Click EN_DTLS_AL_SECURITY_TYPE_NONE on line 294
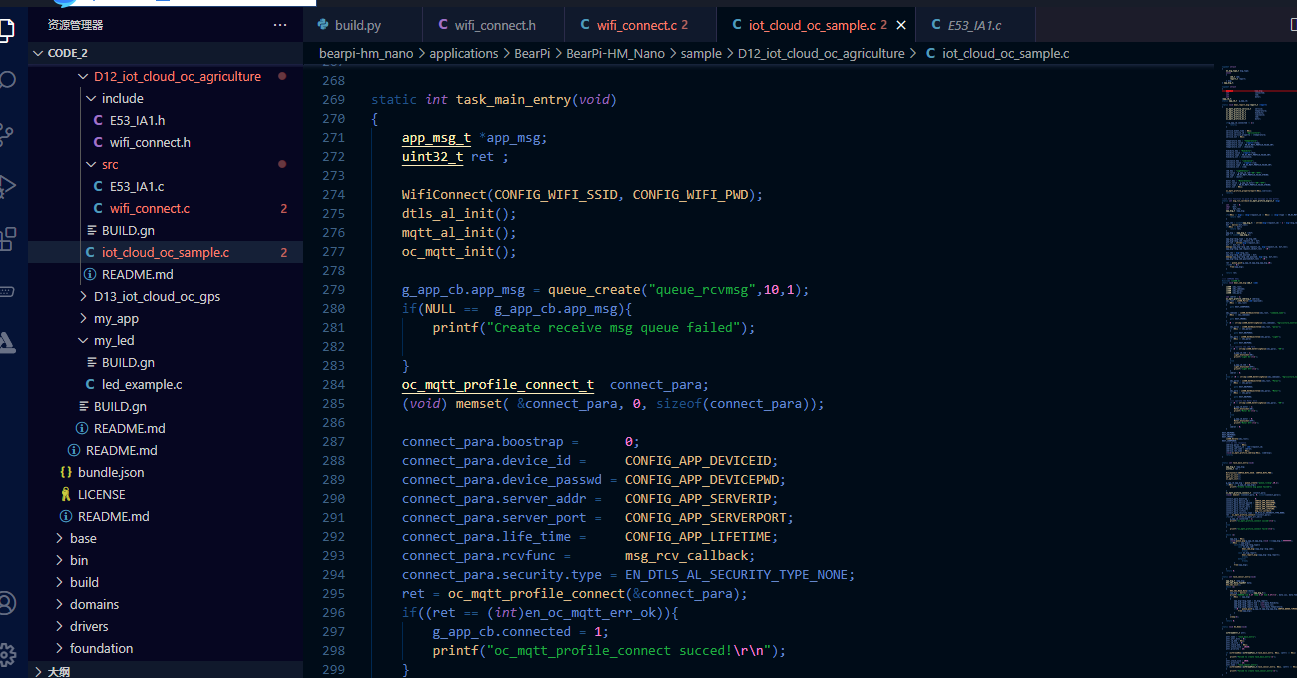Viewport: 1297px width, 678px height. (736, 574)
